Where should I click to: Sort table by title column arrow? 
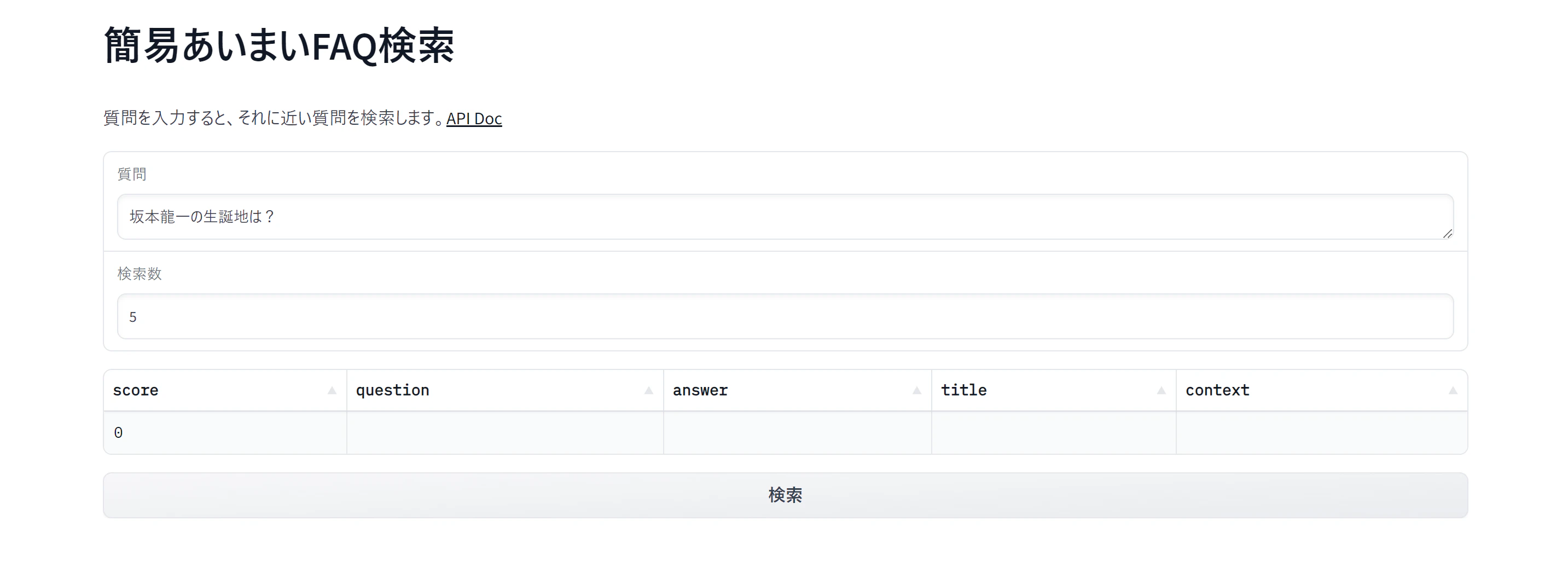[1161, 390]
